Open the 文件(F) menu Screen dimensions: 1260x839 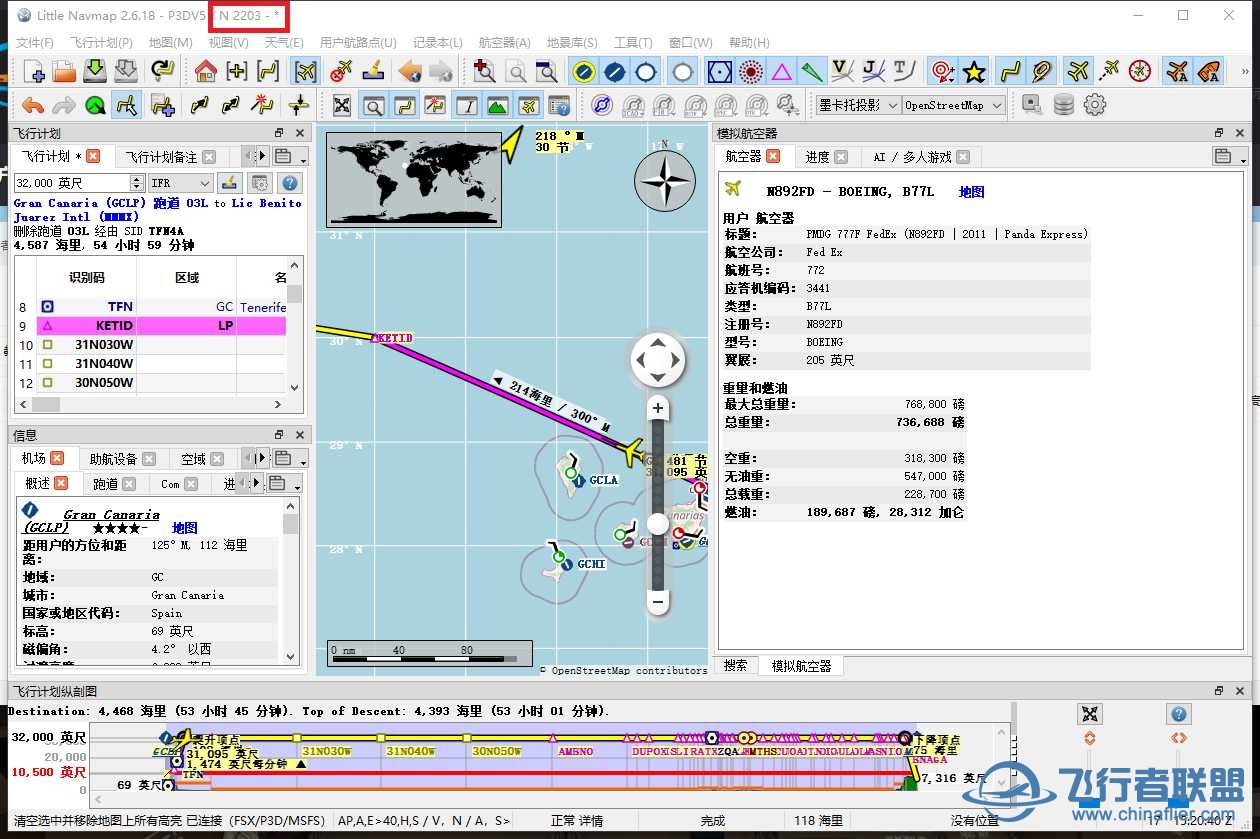(35, 42)
